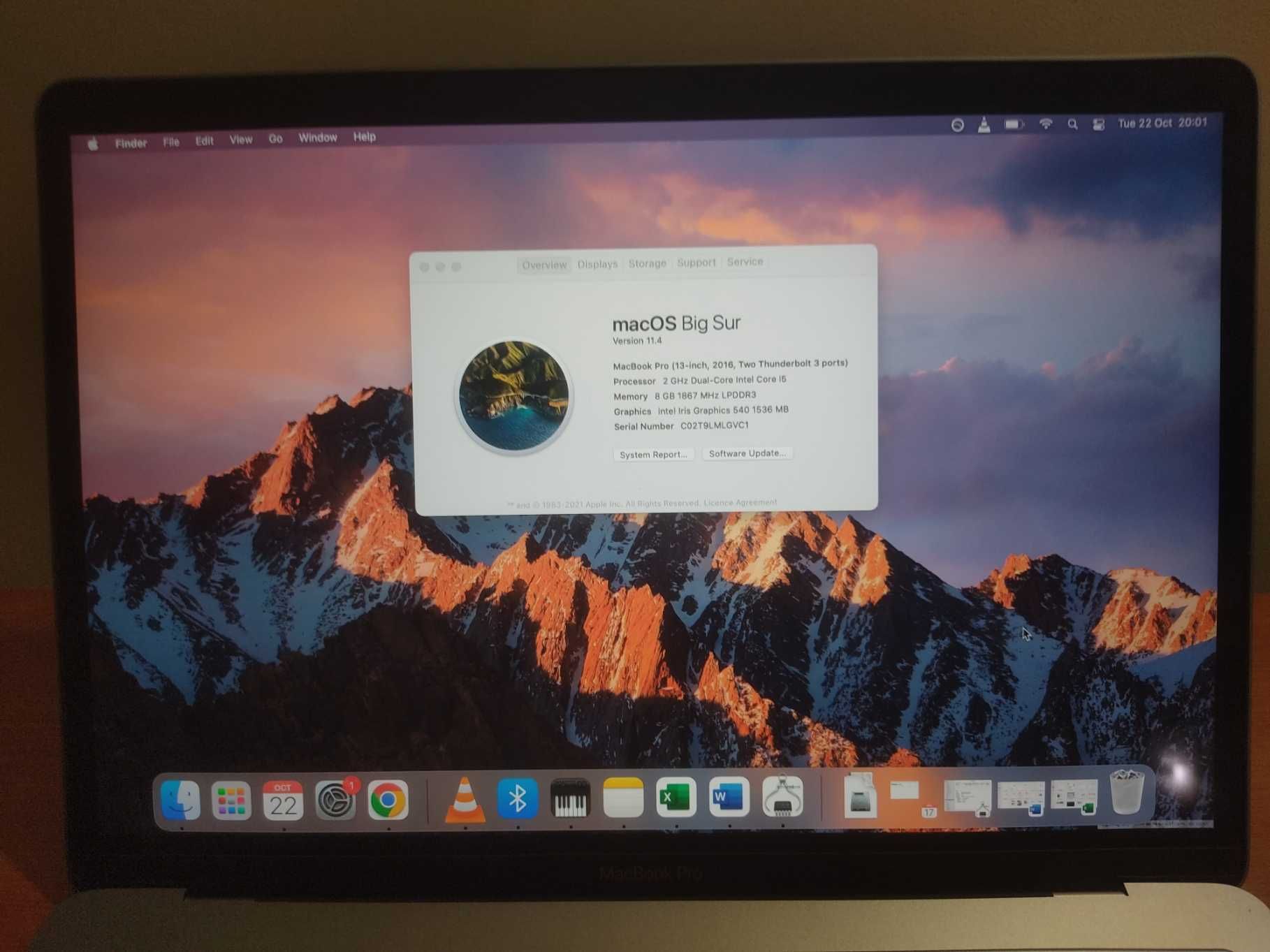Open Spotlight search magnifier icon
The height and width of the screenshot is (952, 1270).
1072,124
